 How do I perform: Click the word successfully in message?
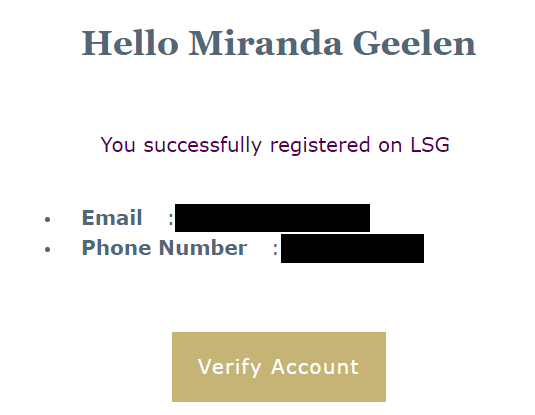[x=203, y=146]
